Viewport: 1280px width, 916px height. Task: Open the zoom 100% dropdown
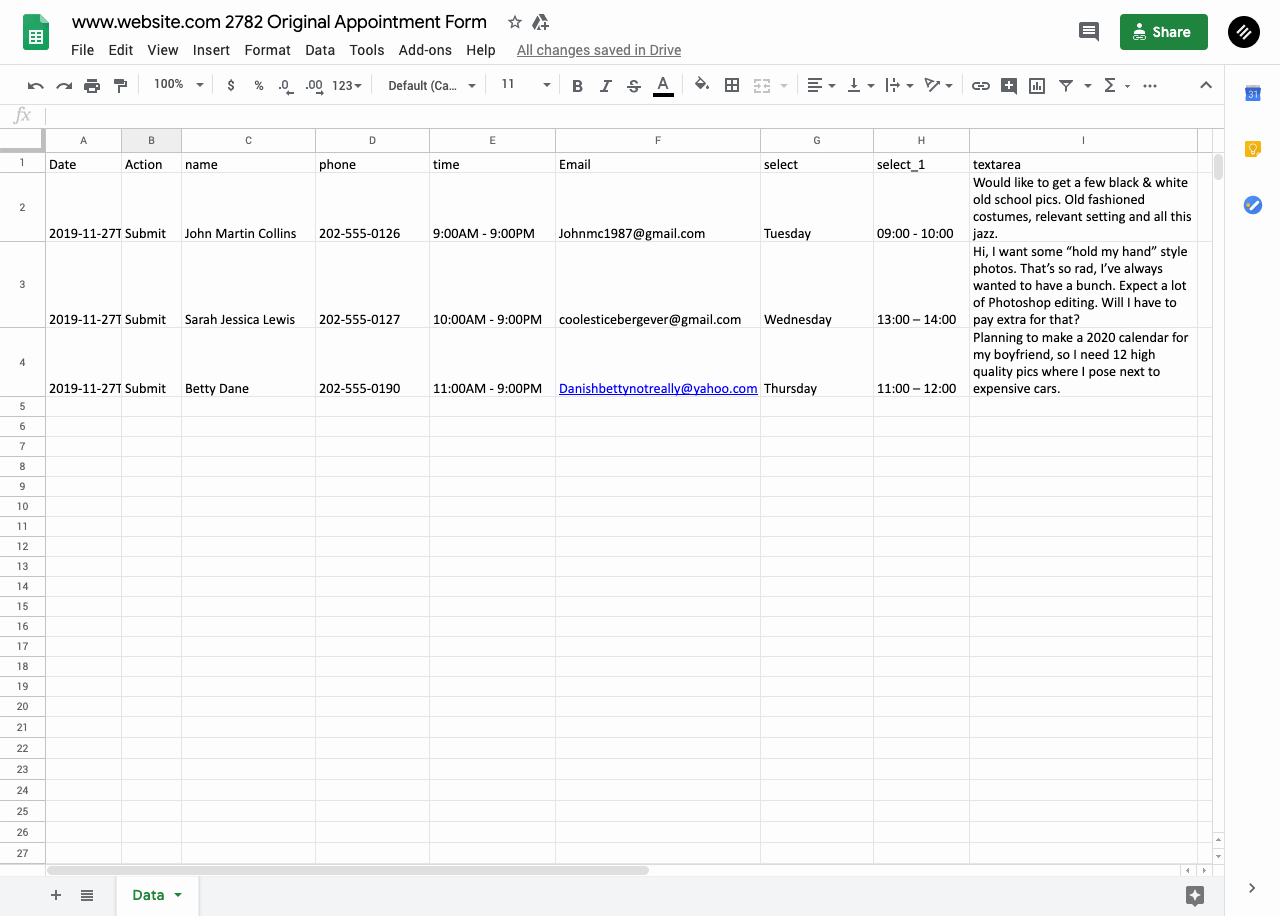(178, 85)
